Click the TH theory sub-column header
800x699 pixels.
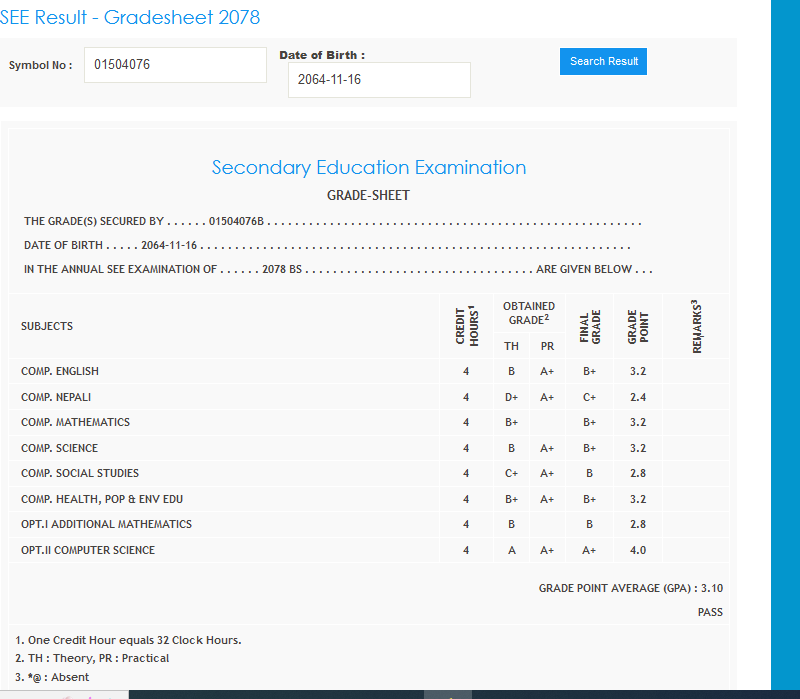(511, 346)
